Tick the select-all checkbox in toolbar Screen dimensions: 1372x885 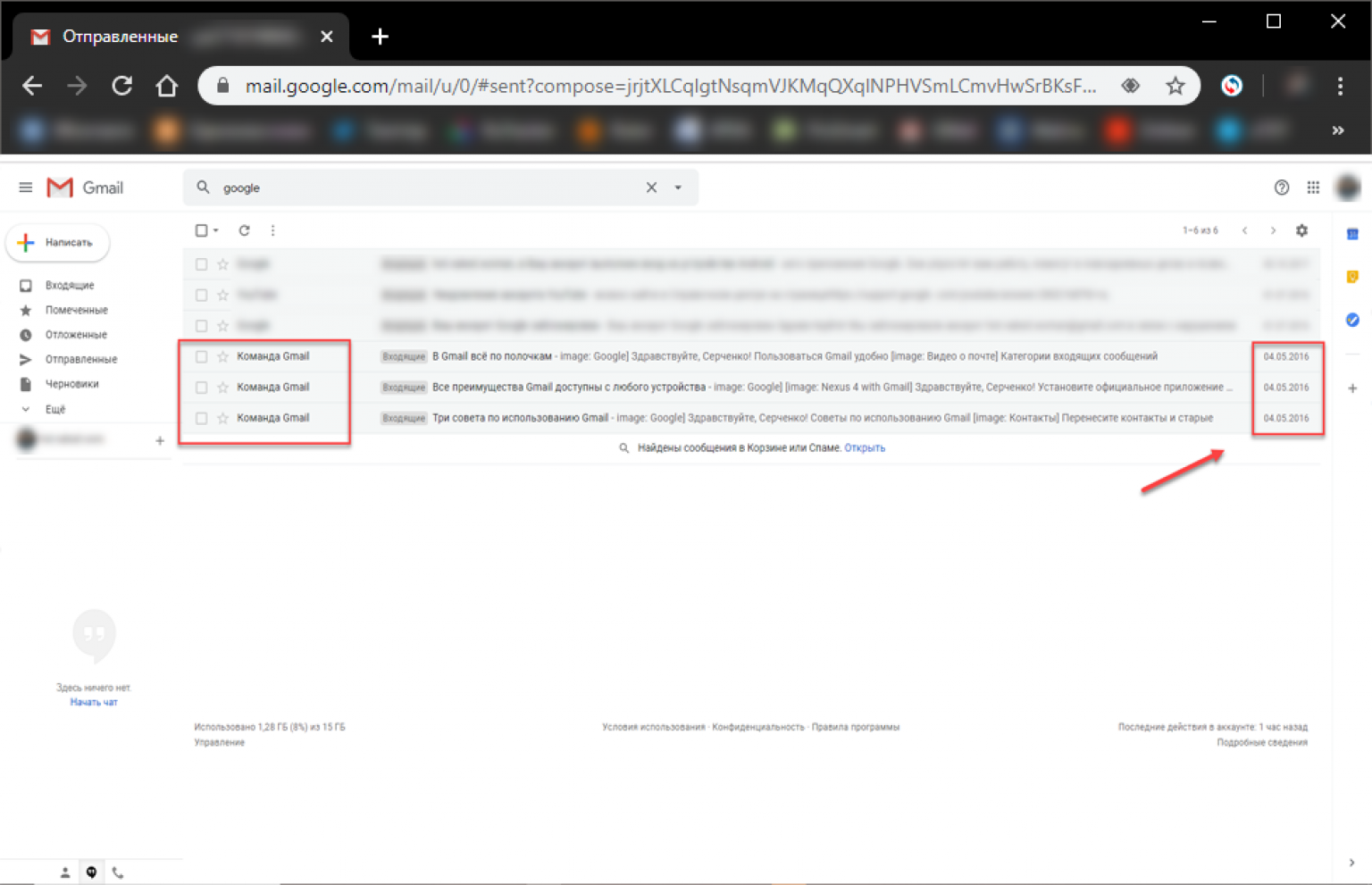[x=201, y=230]
